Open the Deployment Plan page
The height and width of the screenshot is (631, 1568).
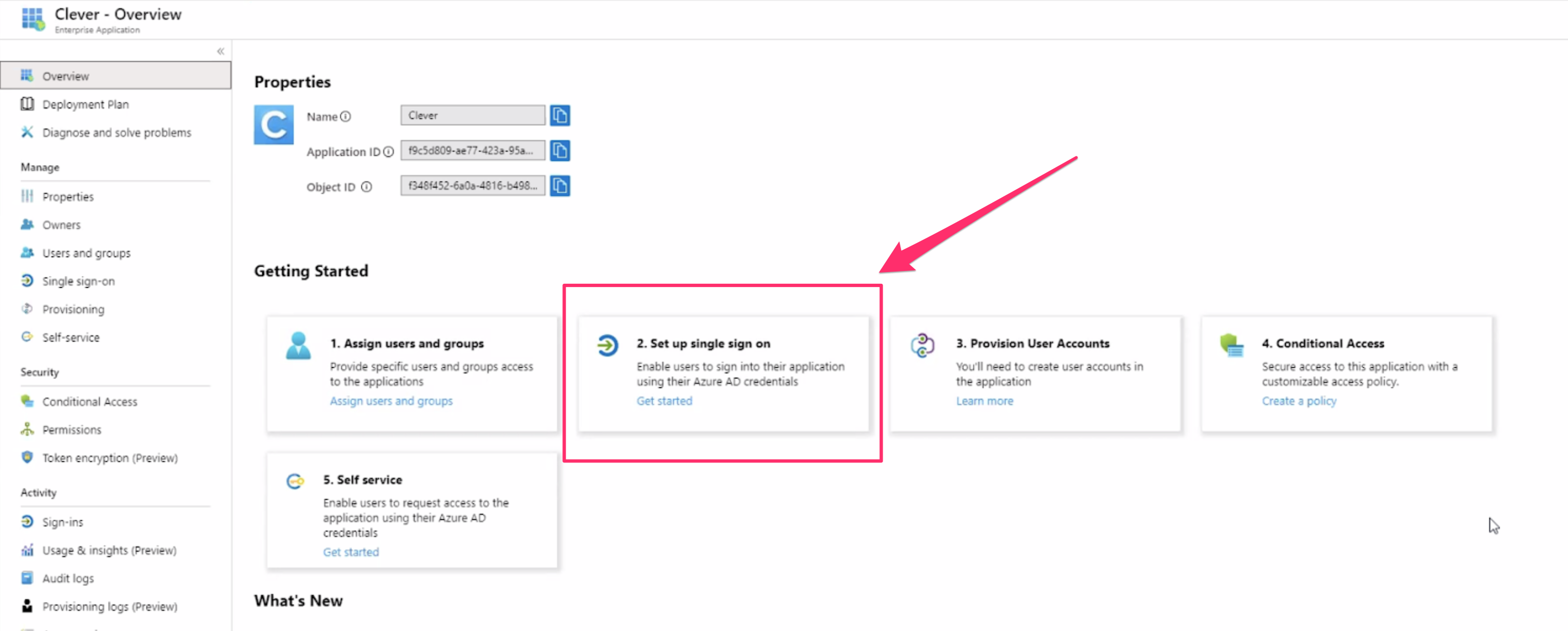(x=85, y=103)
